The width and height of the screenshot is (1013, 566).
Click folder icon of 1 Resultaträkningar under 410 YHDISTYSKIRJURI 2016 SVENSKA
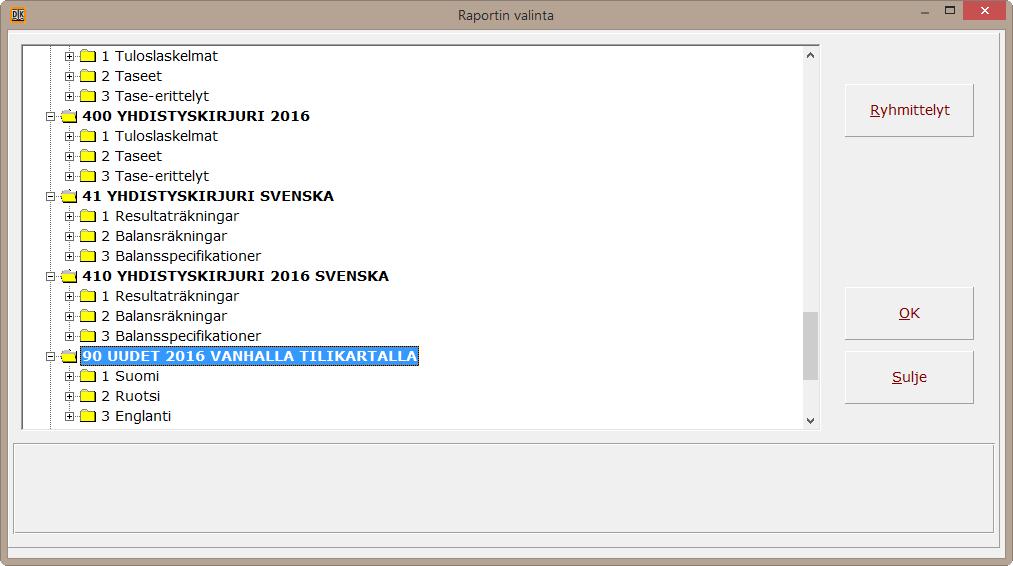click(x=88, y=297)
